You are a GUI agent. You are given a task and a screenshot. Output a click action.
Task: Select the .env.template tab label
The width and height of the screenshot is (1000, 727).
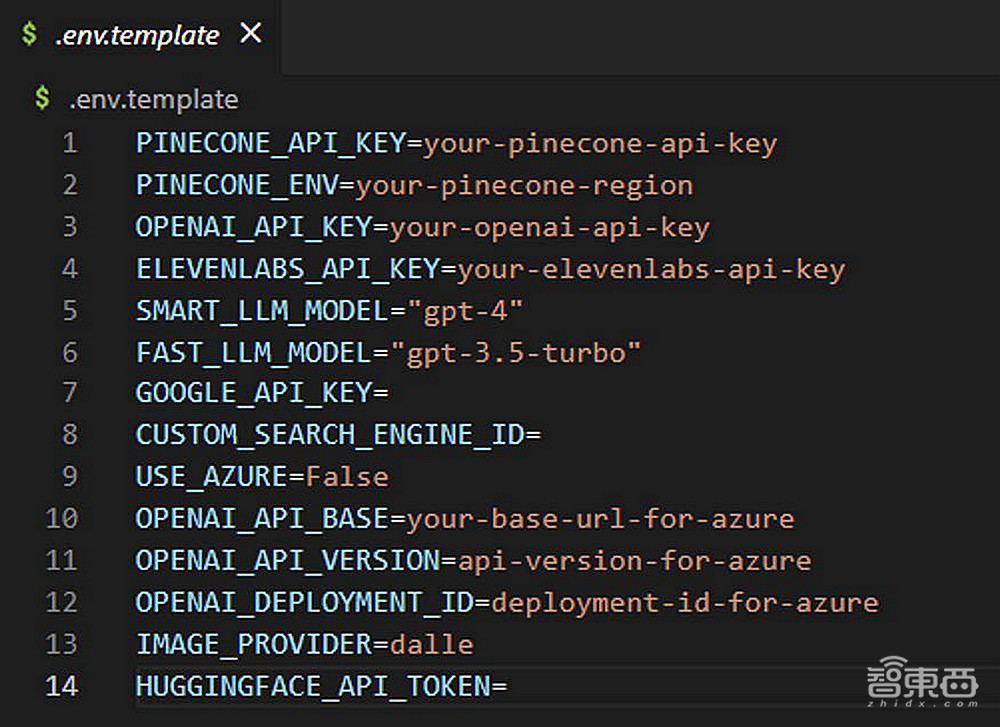137,35
